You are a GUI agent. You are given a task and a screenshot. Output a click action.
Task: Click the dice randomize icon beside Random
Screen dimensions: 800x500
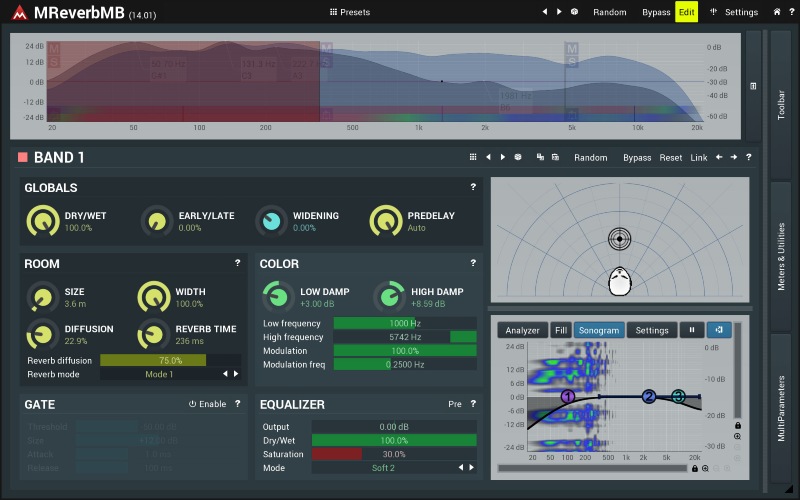[574, 12]
